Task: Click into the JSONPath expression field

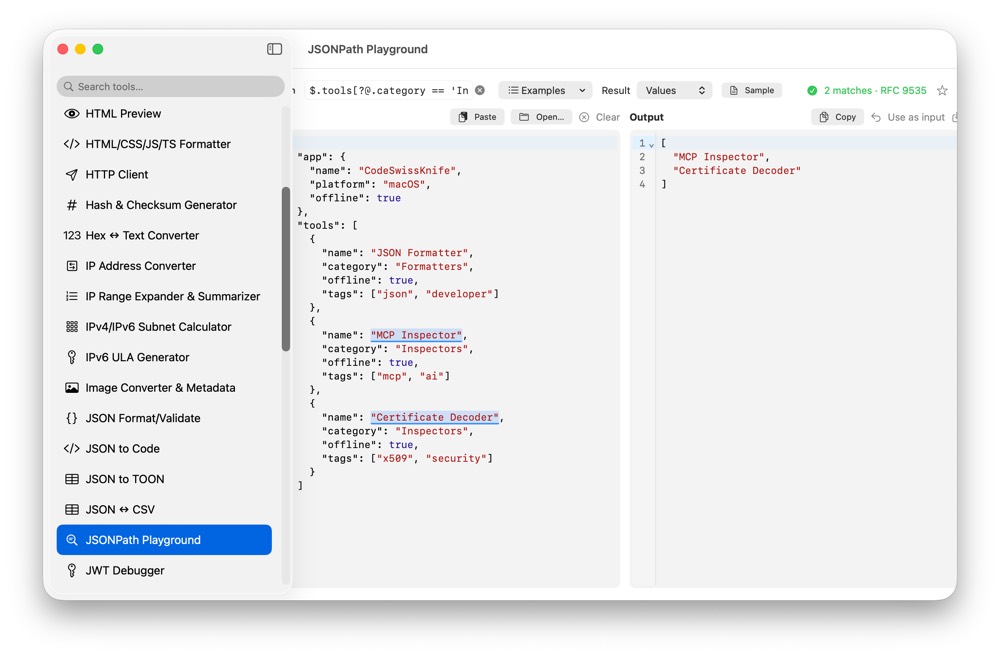Action: (388, 91)
